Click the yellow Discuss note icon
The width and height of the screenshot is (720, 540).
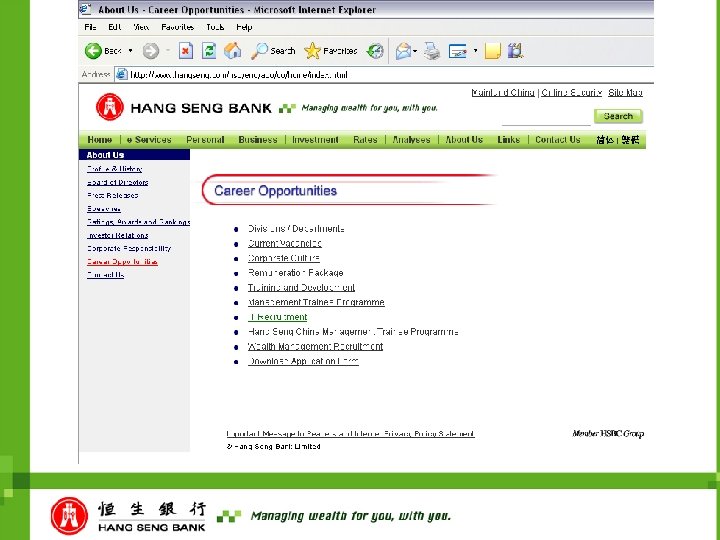(x=492, y=51)
